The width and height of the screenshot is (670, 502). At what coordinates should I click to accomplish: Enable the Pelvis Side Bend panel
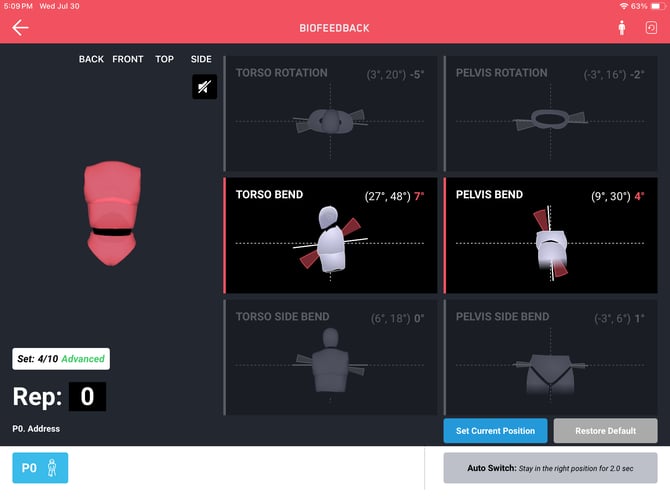click(550, 357)
